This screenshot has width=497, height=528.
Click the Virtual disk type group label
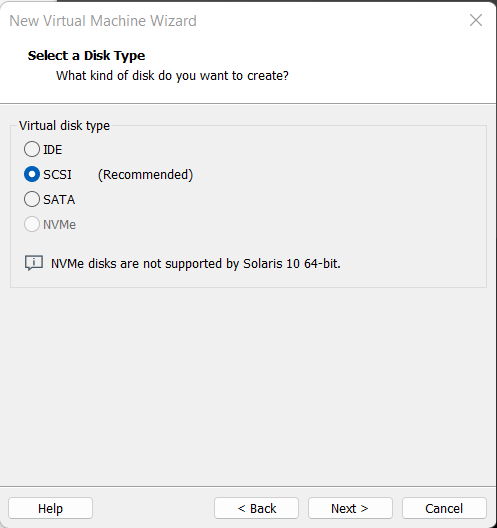[x=64, y=126]
